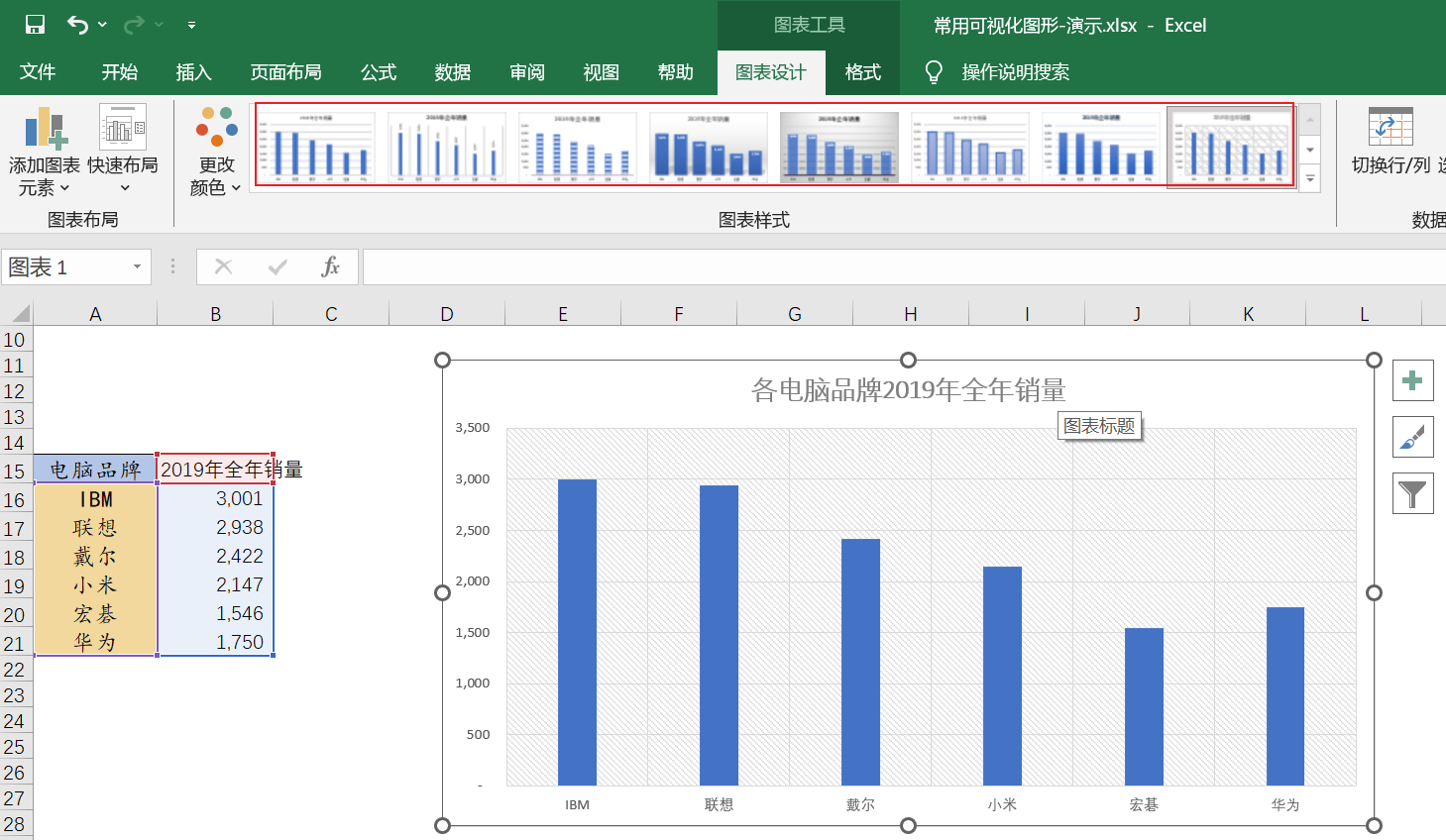Open the 帮助 tab

pyautogui.click(x=675, y=72)
